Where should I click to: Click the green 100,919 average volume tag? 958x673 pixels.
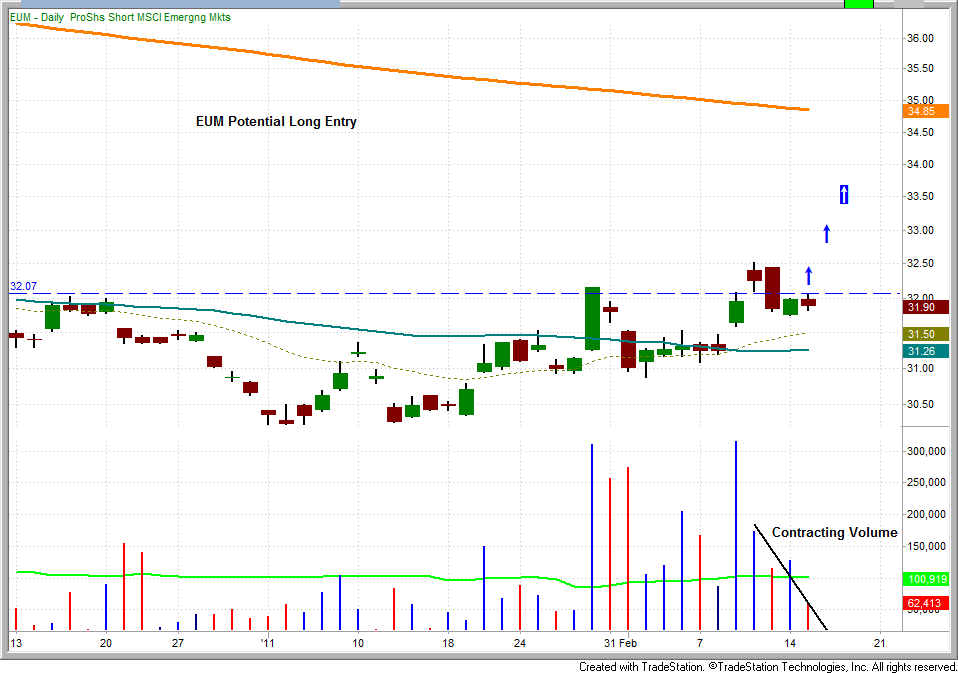925,579
